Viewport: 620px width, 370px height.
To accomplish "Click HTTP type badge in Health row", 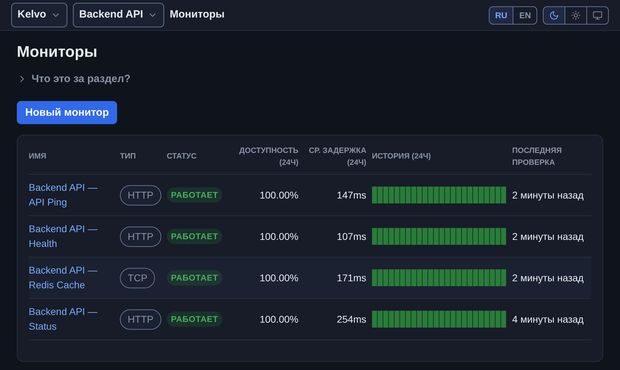I will pos(140,236).
